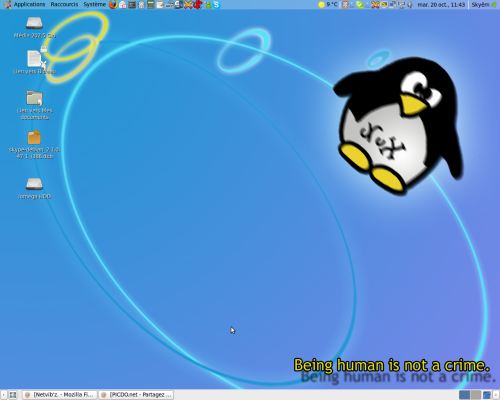The height and width of the screenshot is (400, 500).
Task: Open the terminal launcher icon
Action: coord(132,5)
